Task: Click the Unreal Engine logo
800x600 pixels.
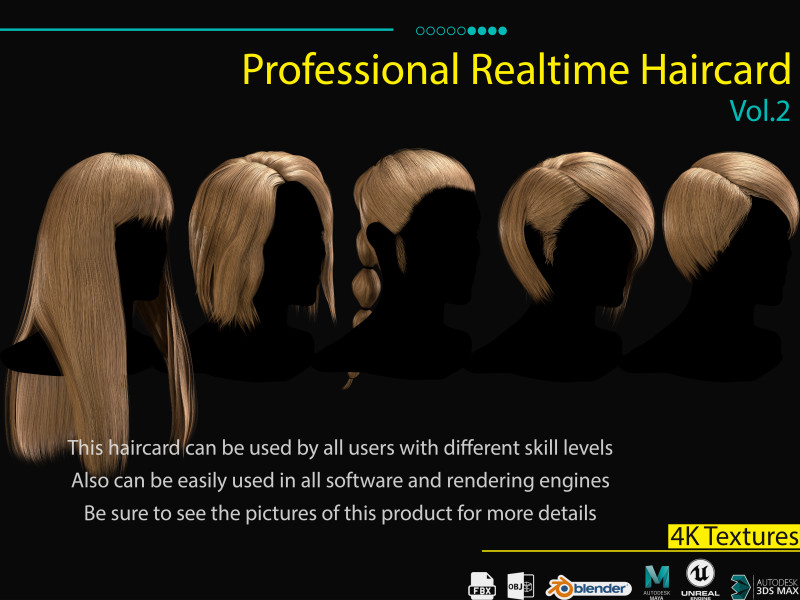Action: [x=699, y=579]
